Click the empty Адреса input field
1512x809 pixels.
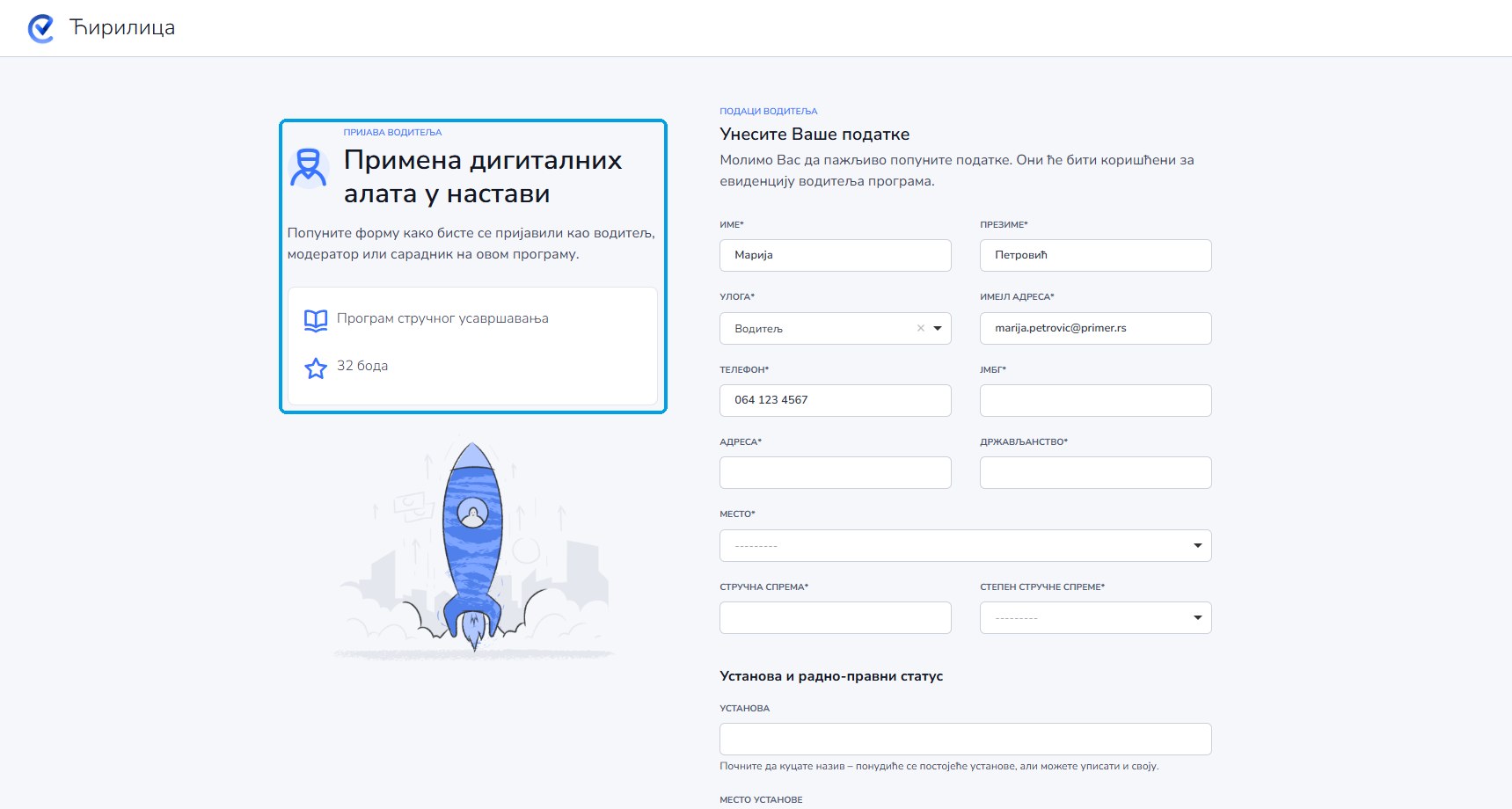pos(835,472)
